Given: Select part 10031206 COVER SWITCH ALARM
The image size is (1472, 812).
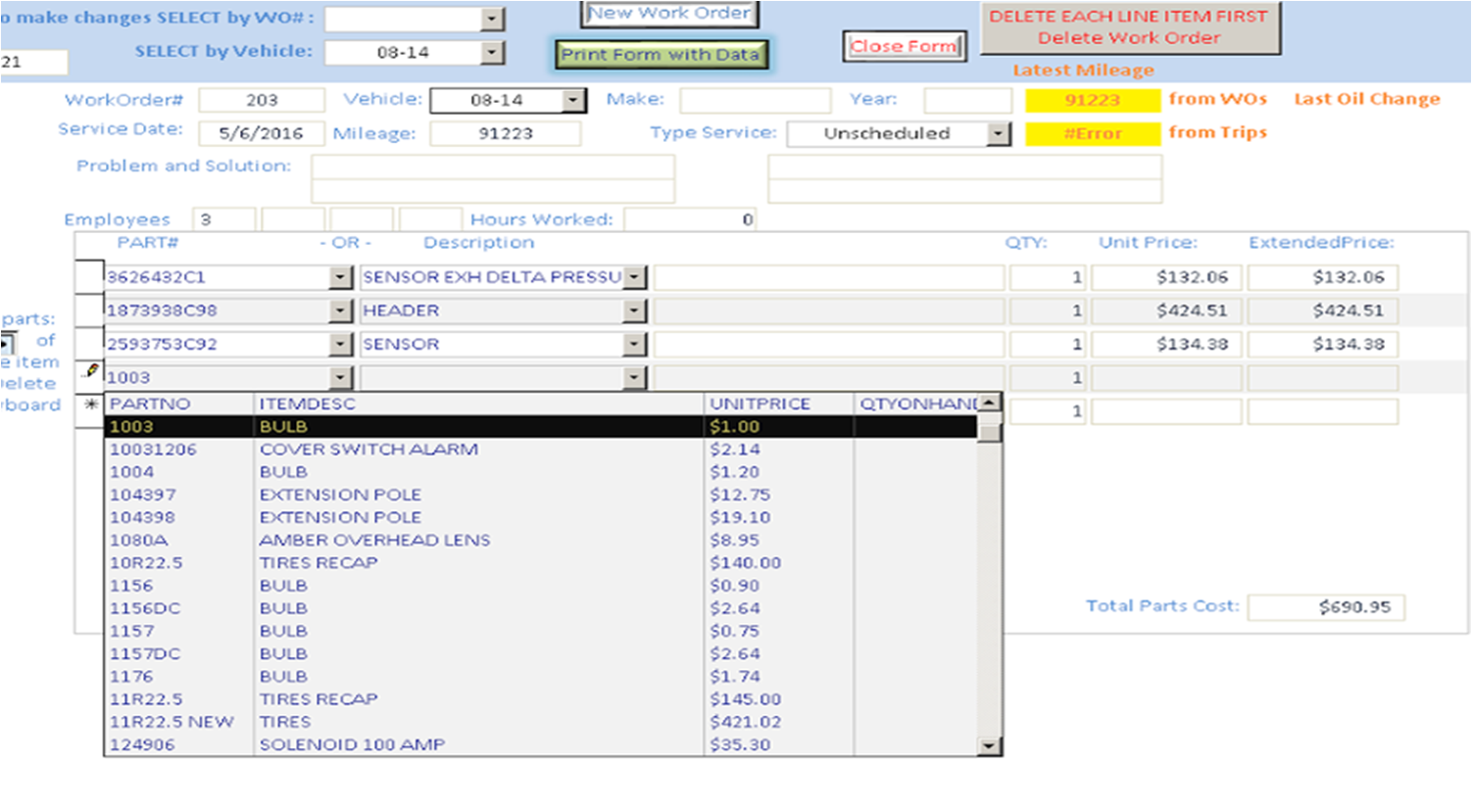Looking at the screenshot, I should [541, 450].
